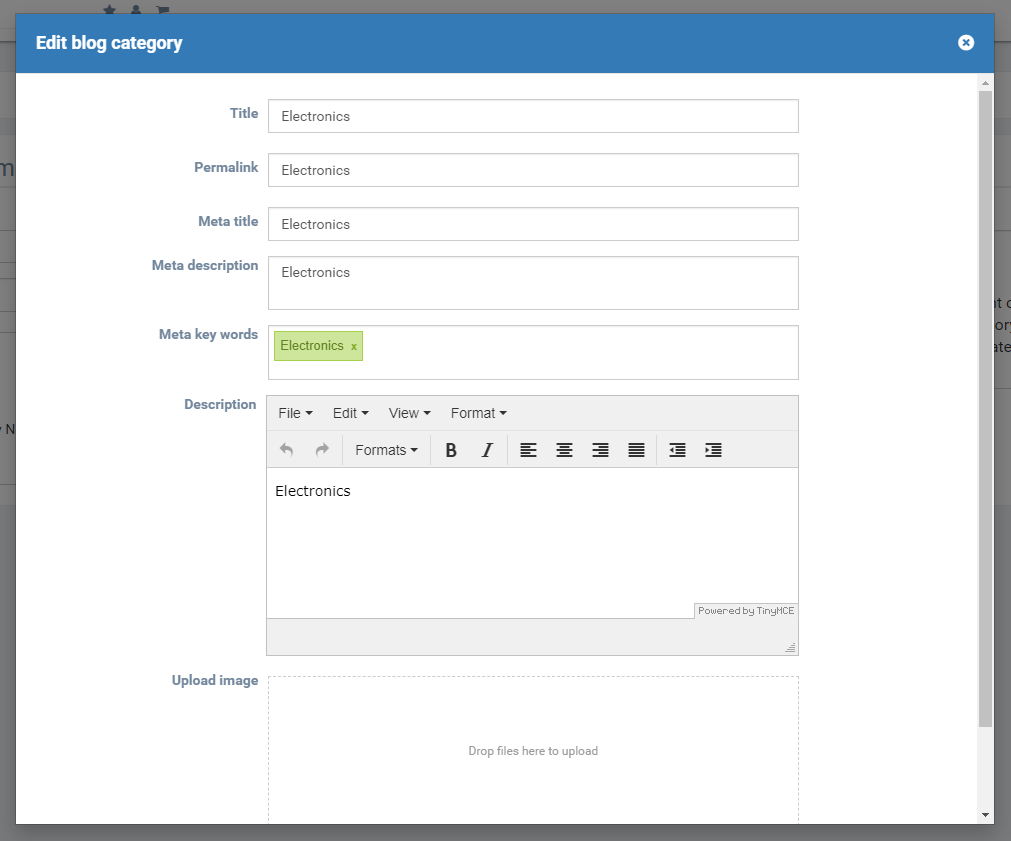Align description text right
The image size is (1011, 841).
click(x=600, y=450)
